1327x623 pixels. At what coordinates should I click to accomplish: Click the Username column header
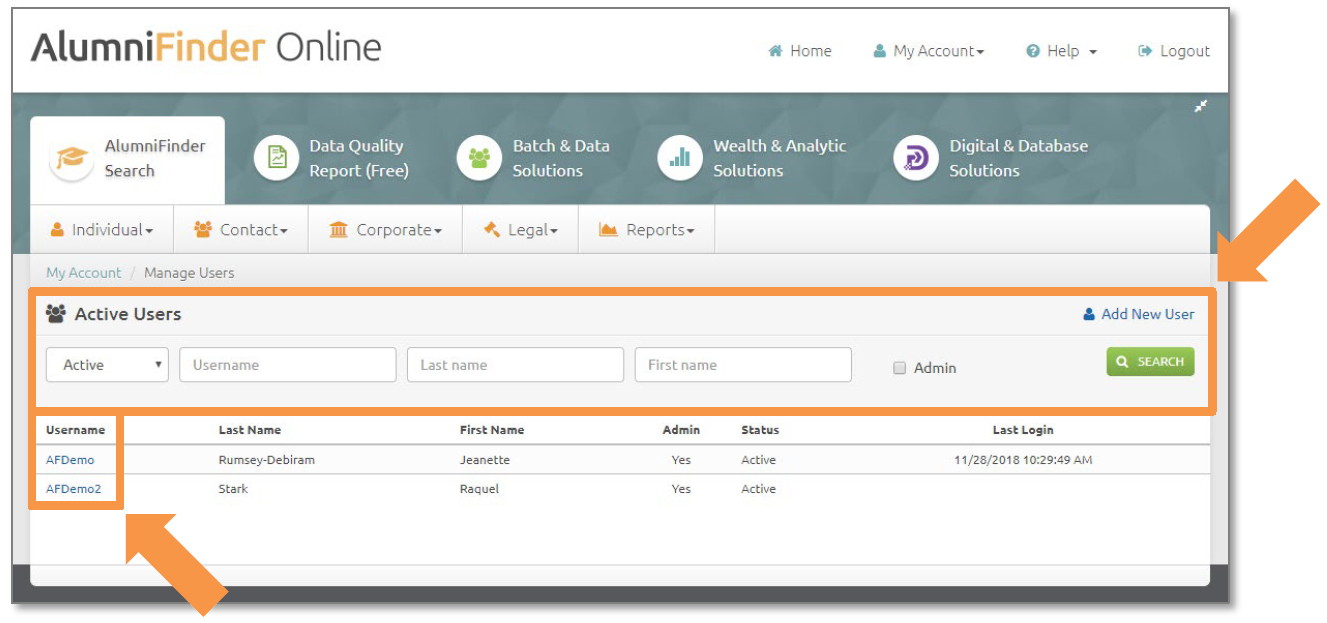point(75,430)
